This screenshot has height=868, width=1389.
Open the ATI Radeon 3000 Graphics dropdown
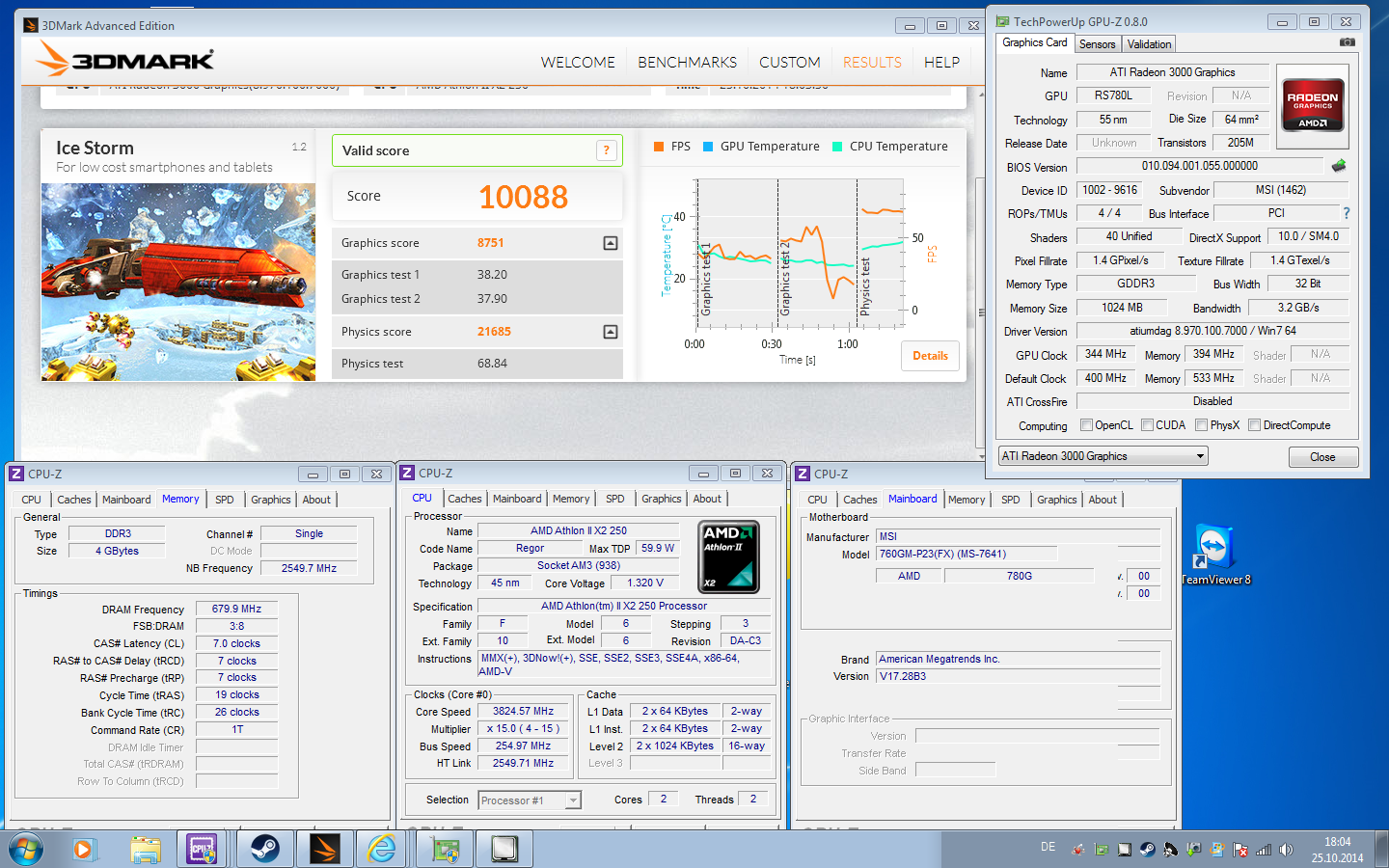(1103, 456)
